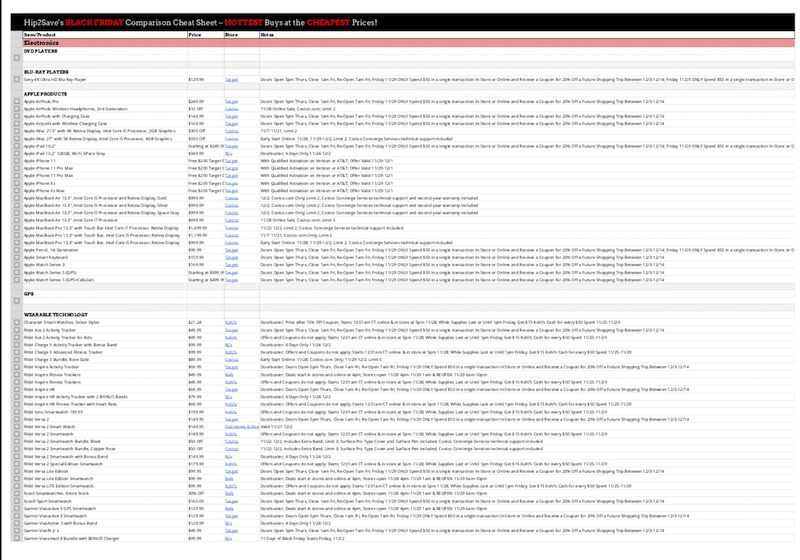The image size is (800, 560).
Task: Select the GPS category heading cell
Action: click(105, 294)
